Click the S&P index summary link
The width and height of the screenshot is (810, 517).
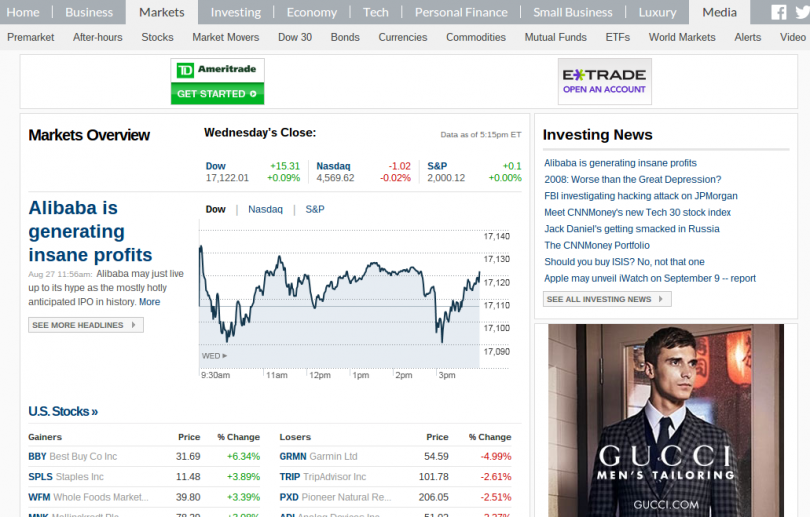point(437,166)
